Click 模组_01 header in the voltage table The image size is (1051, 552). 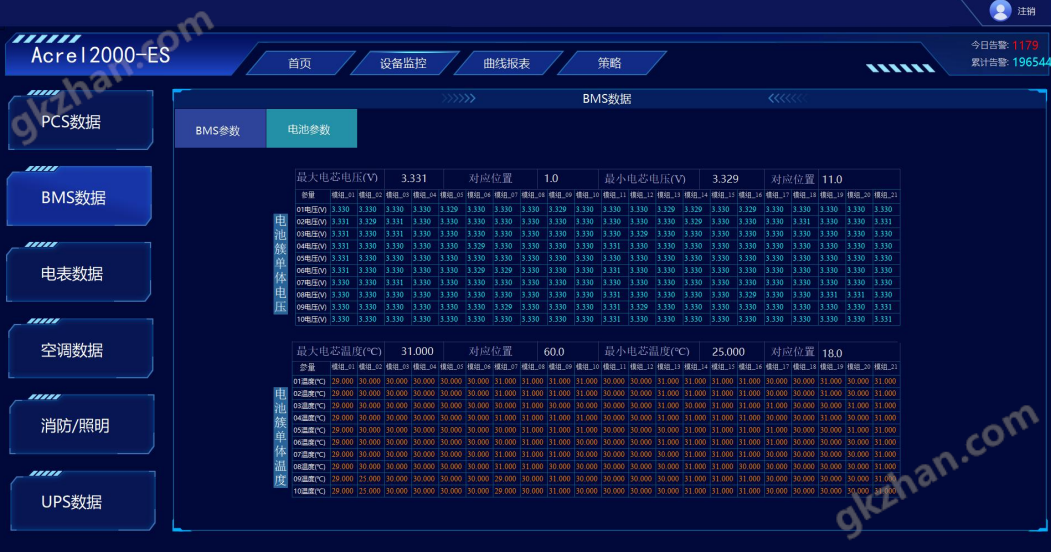tap(343, 195)
